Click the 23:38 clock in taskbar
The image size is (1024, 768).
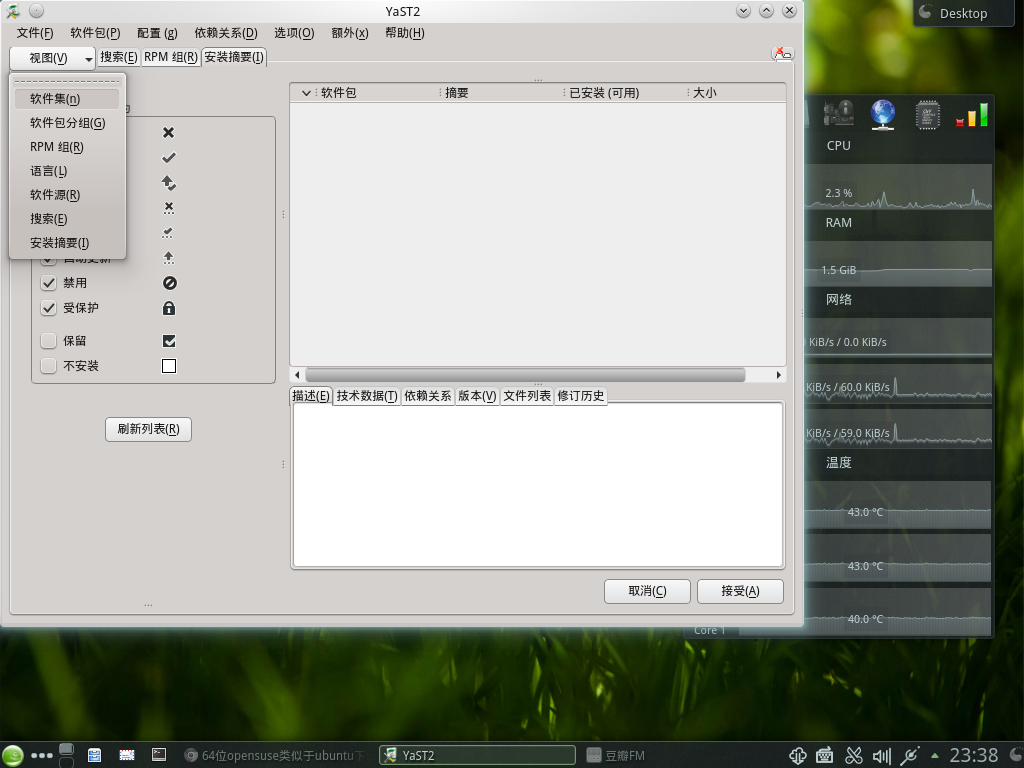tap(974, 756)
